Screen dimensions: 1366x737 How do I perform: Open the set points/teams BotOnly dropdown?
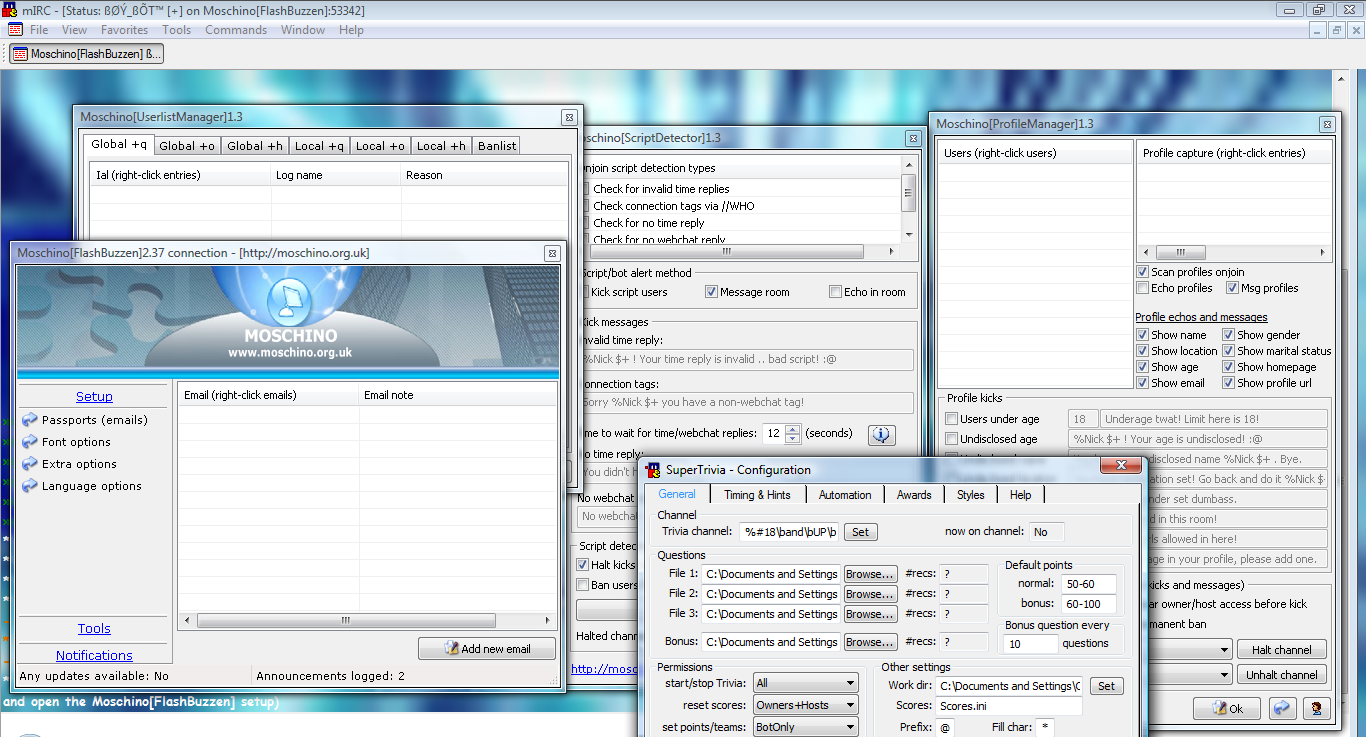click(806, 727)
